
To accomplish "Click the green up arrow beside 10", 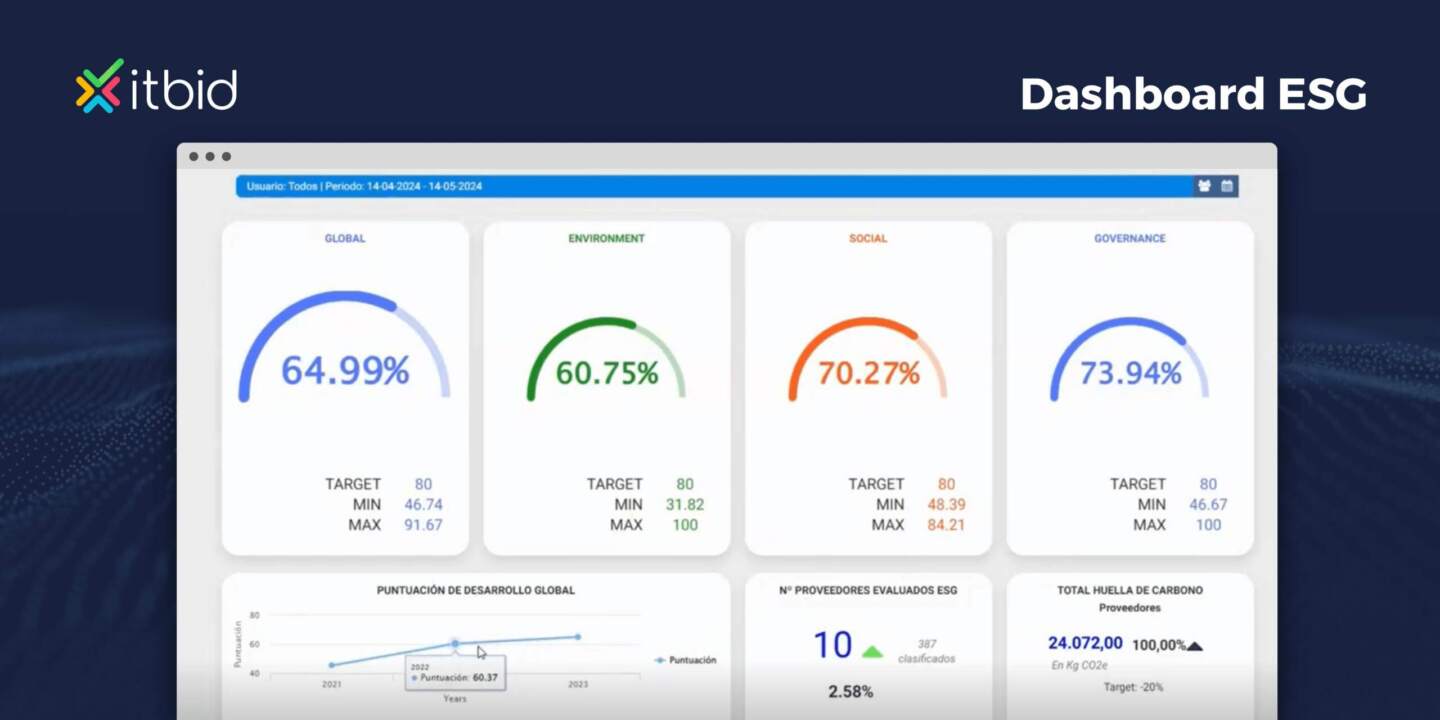I will (872, 652).
